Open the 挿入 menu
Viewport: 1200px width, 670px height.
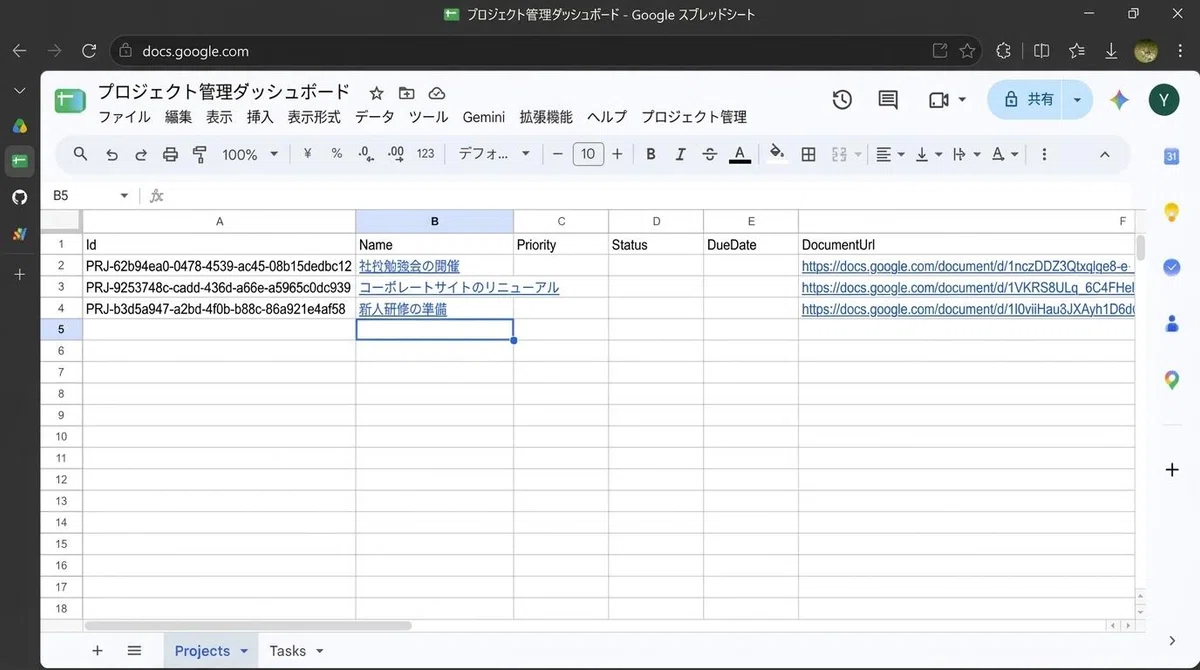point(260,117)
